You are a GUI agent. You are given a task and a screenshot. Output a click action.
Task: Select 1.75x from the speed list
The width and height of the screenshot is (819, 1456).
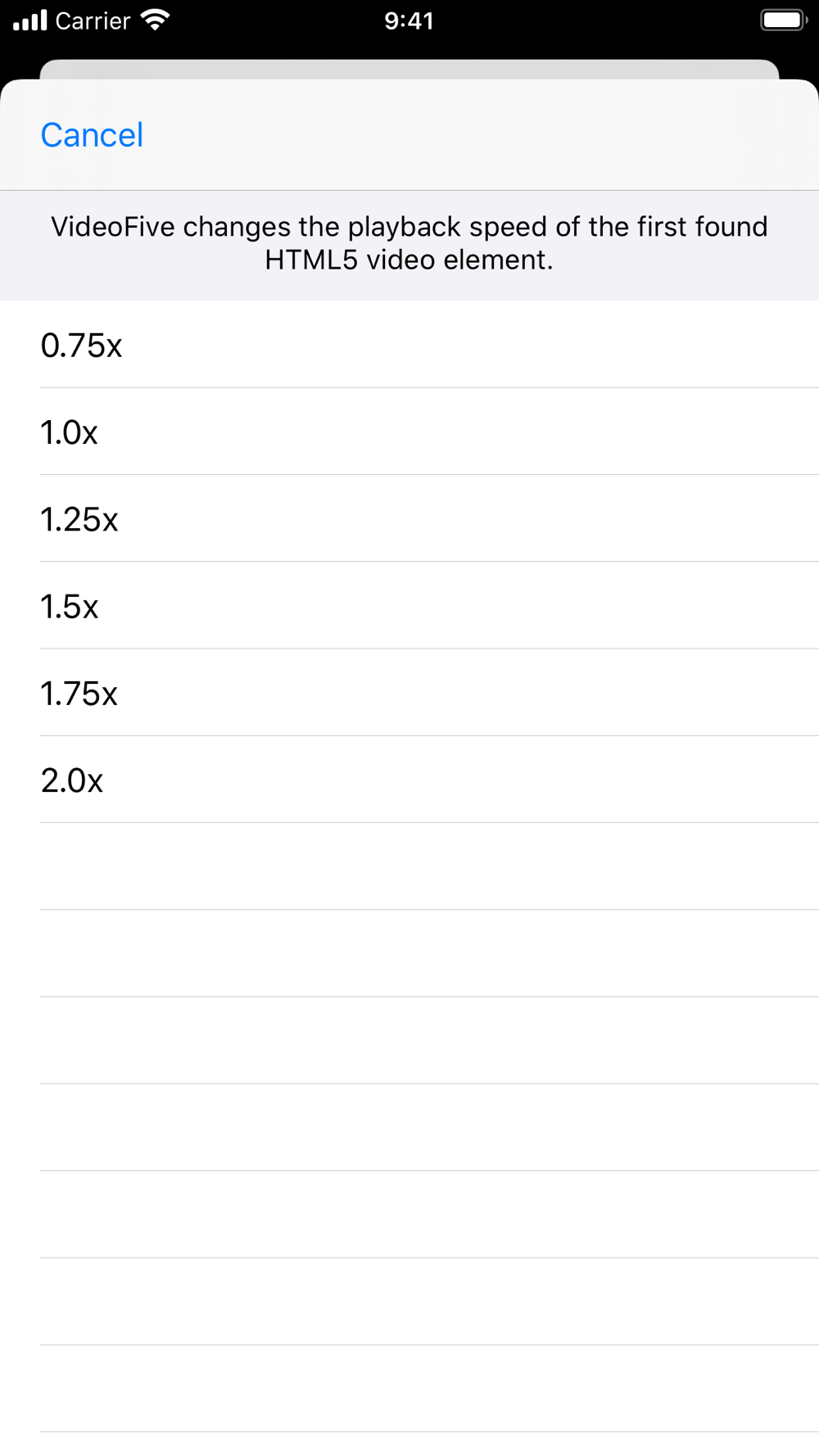tap(409, 693)
